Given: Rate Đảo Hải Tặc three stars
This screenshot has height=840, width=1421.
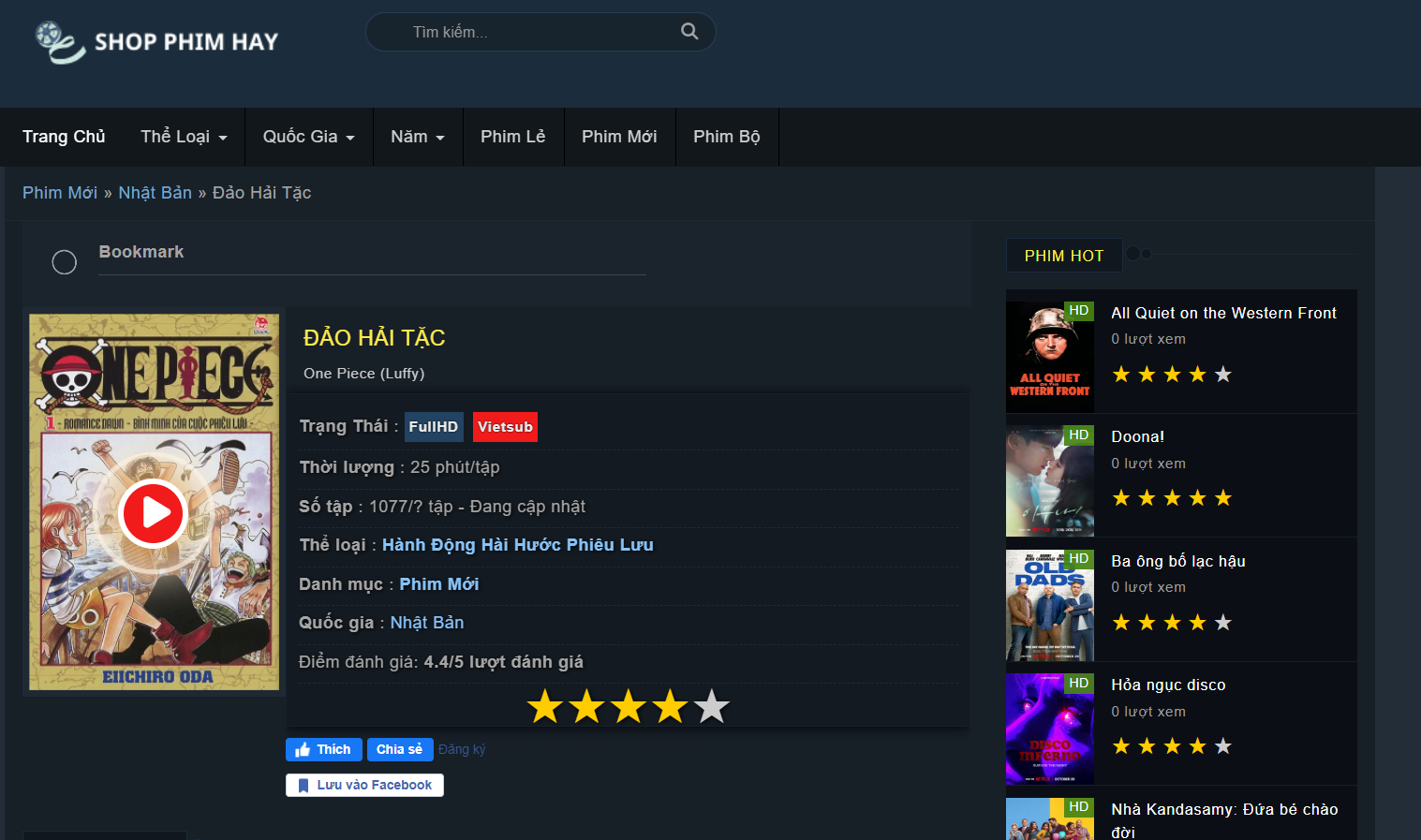Looking at the screenshot, I should click(x=629, y=707).
